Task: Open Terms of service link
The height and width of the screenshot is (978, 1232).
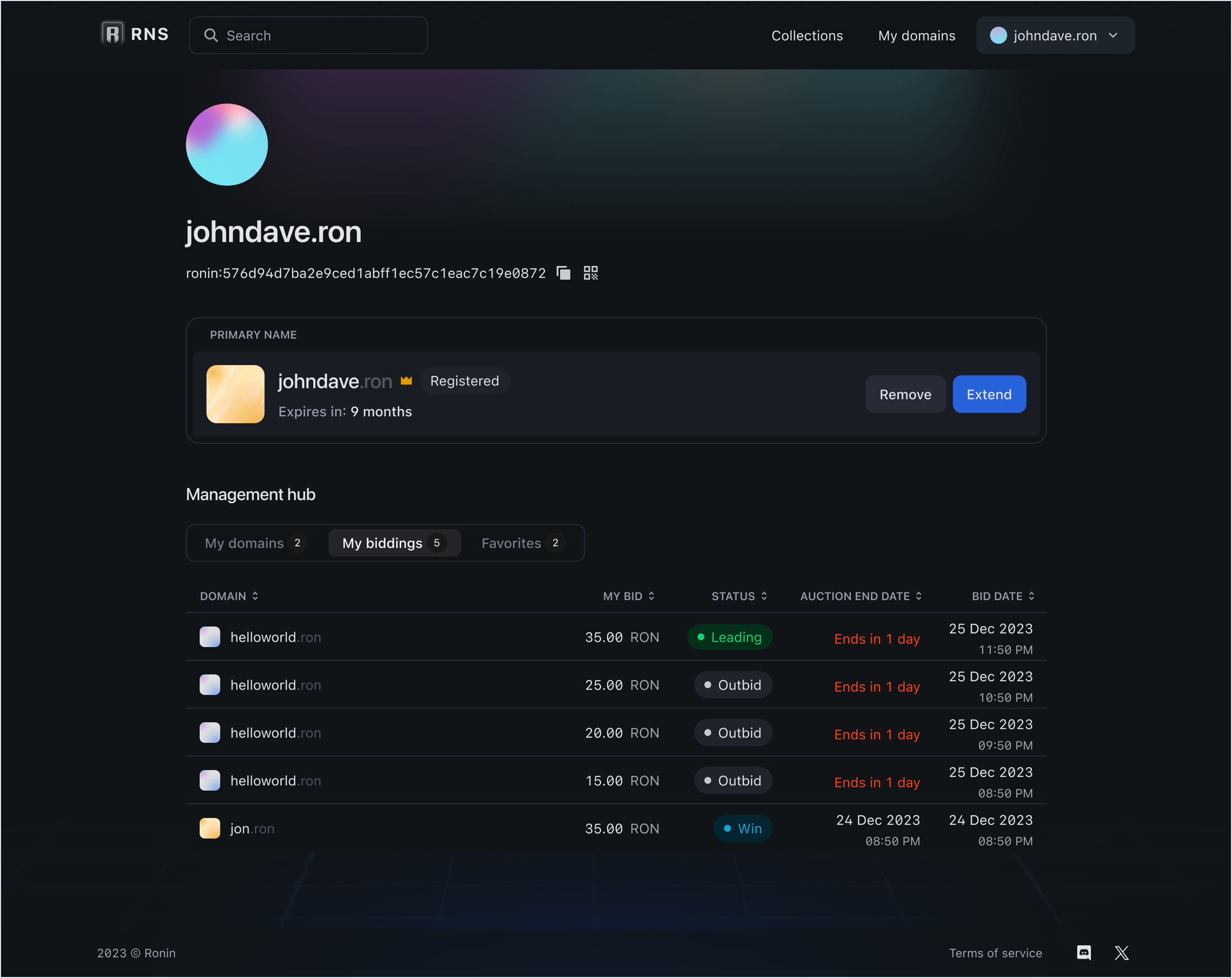Action: pos(995,953)
